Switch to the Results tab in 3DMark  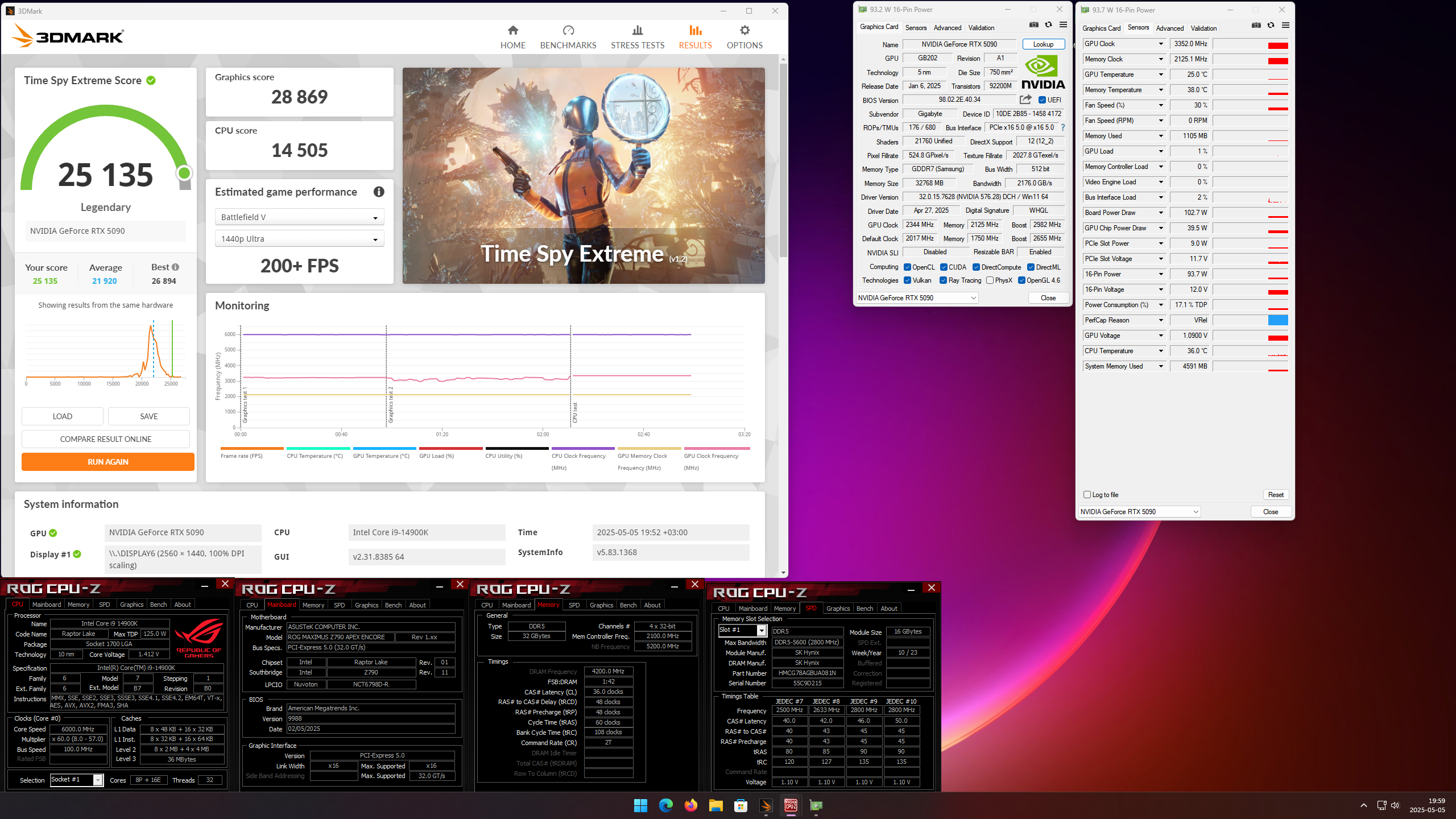click(695, 37)
